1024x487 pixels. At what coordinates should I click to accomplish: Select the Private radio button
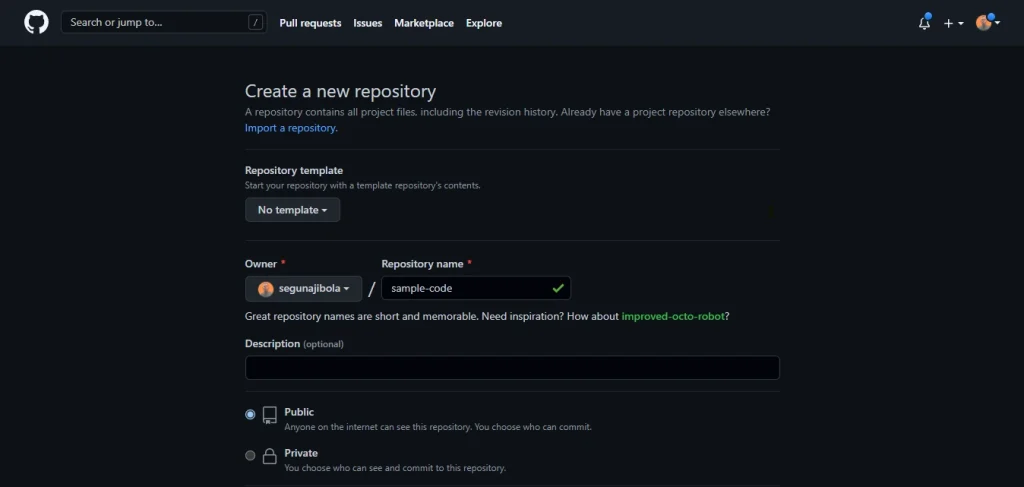click(250, 456)
